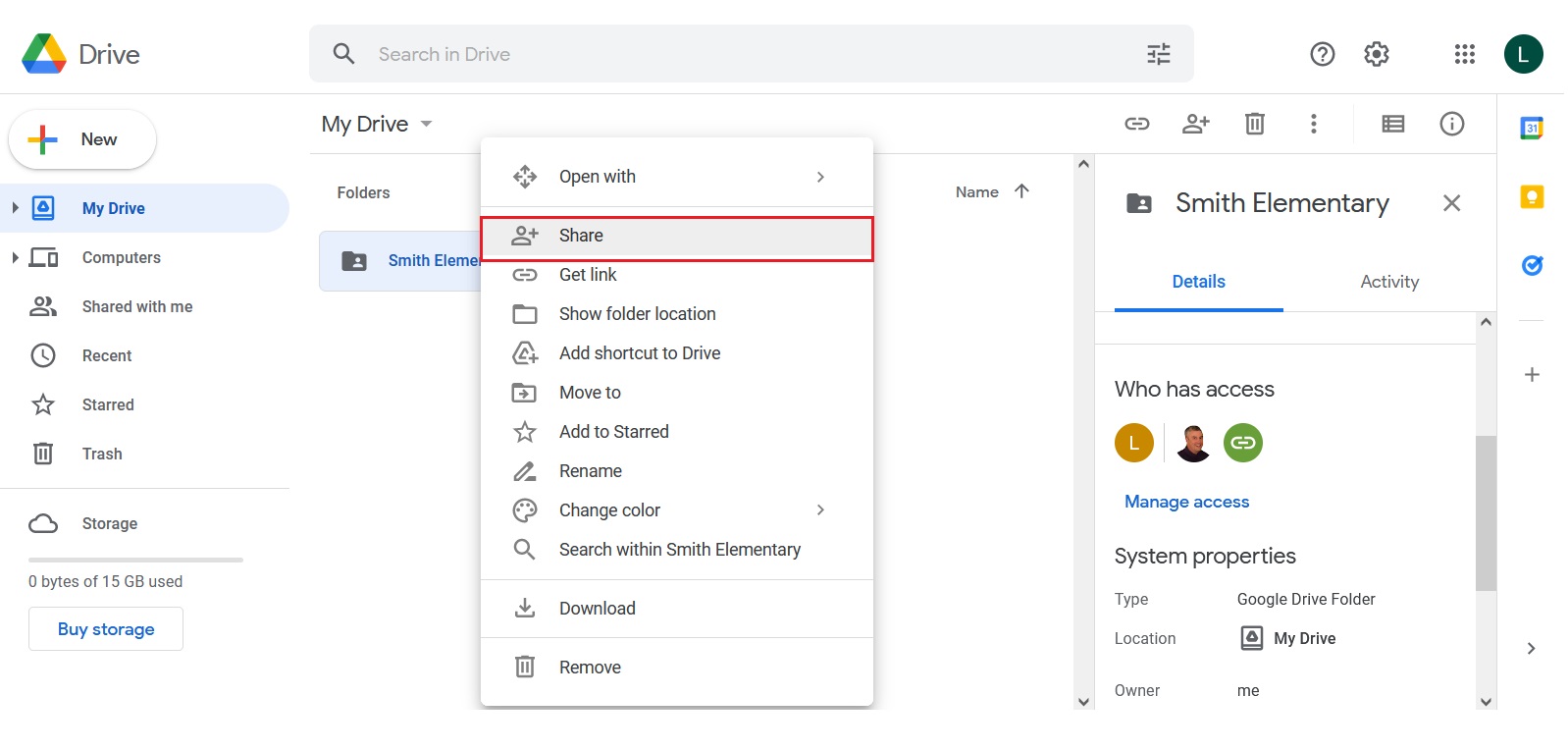Open More actions three-dot menu
Screen dimensions: 1568x750
(x=1314, y=124)
